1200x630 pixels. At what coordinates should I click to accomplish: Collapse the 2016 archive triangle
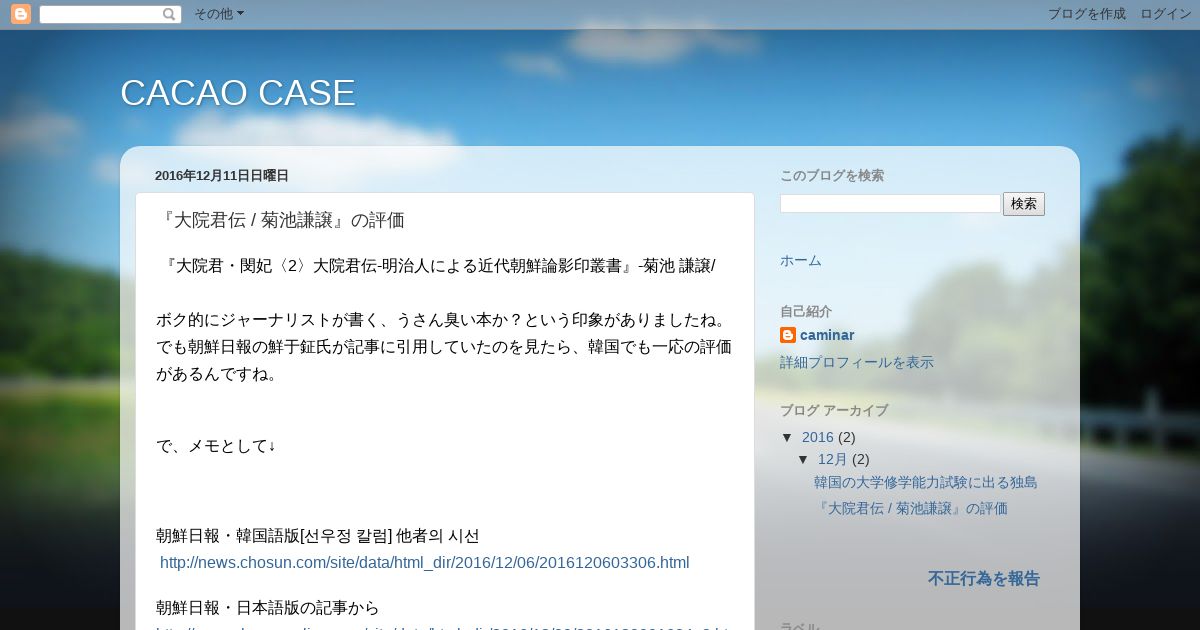click(x=787, y=437)
